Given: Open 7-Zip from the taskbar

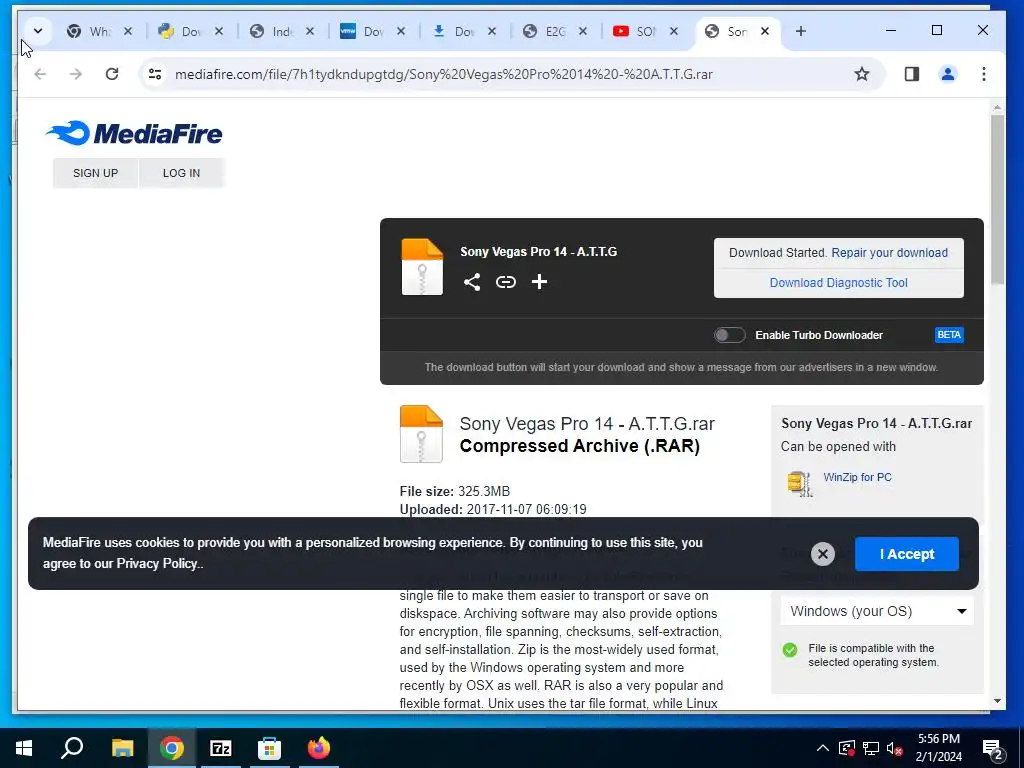Looking at the screenshot, I should tap(221, 748).
